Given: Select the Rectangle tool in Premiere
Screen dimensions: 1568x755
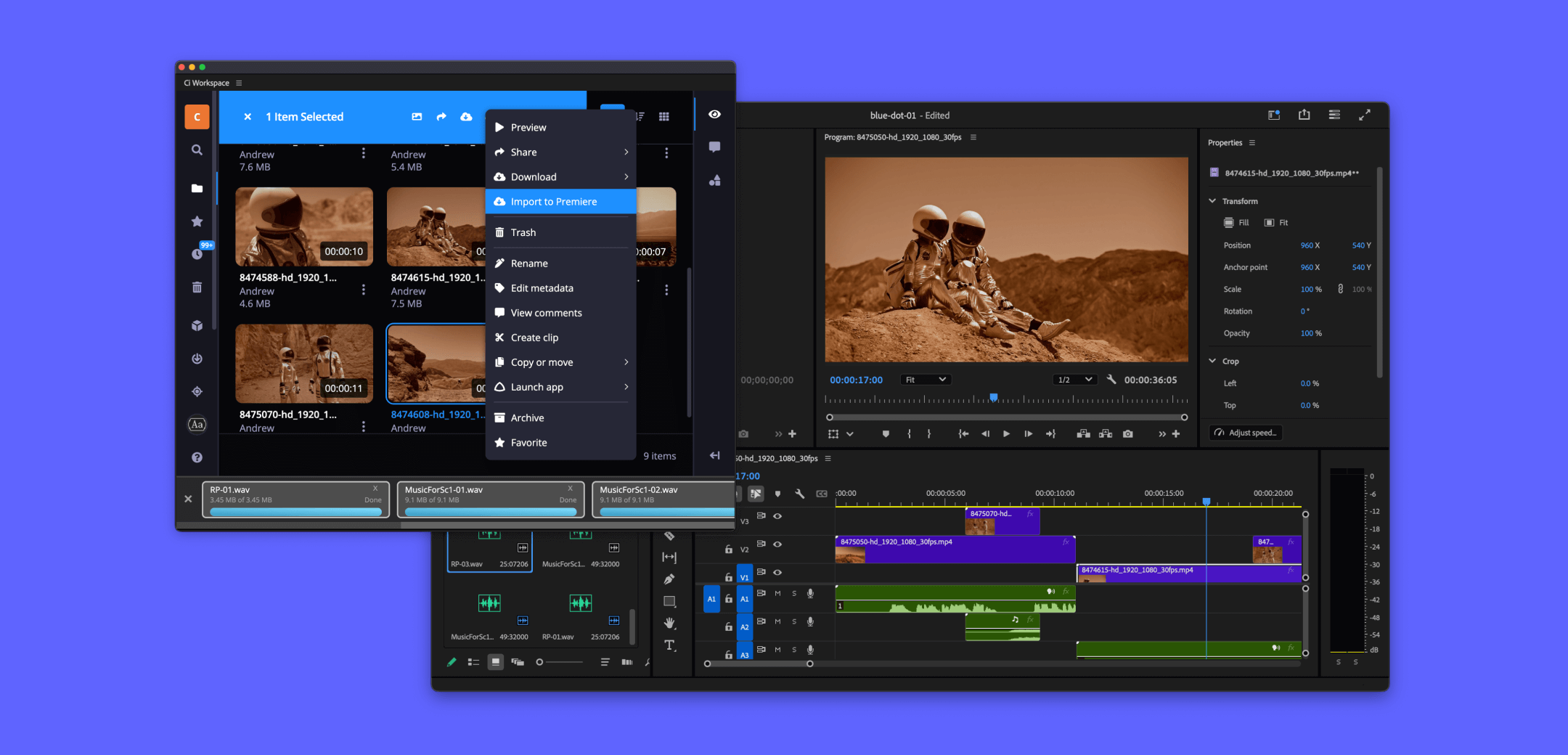Looking at the screenshot, I should click(669, 601).
